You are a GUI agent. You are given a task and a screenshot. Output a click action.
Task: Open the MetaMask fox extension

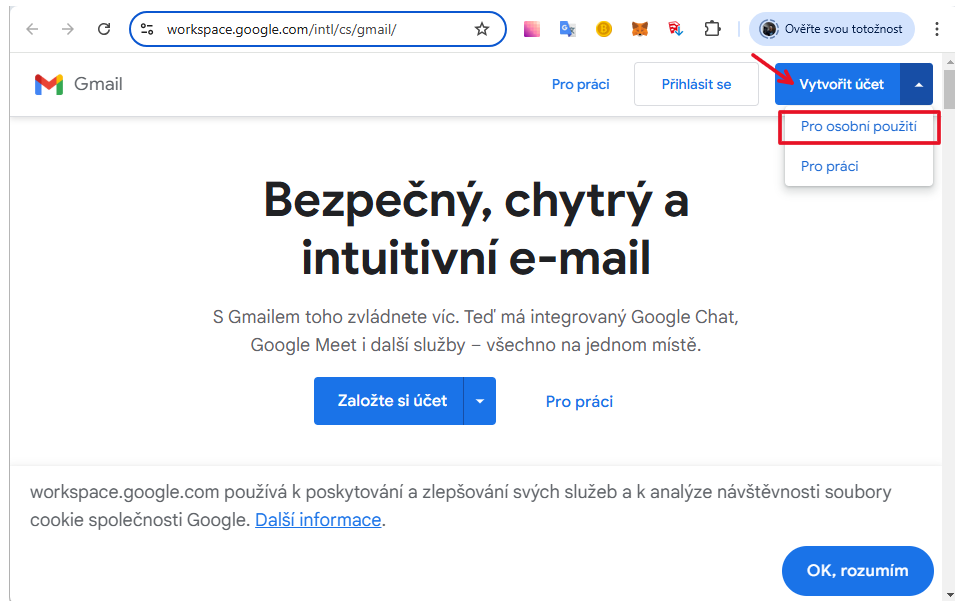tap(639, 29)
